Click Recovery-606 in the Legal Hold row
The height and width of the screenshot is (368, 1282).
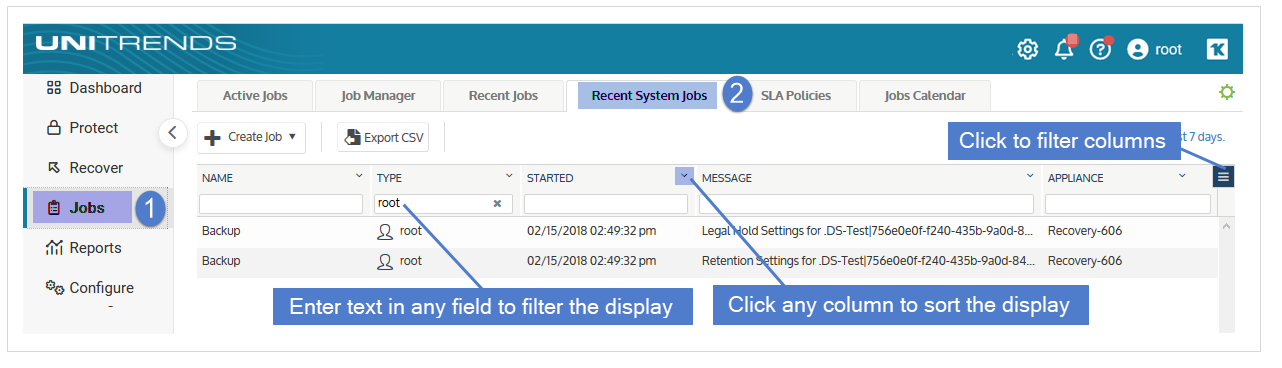1085,231
